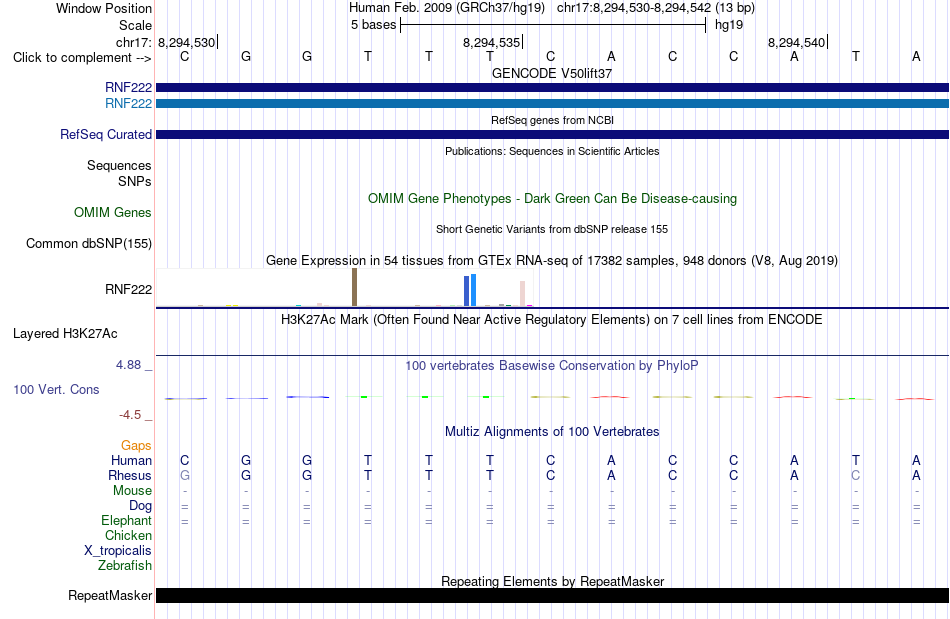Click position marker 8,294,540

pos(796,42)
